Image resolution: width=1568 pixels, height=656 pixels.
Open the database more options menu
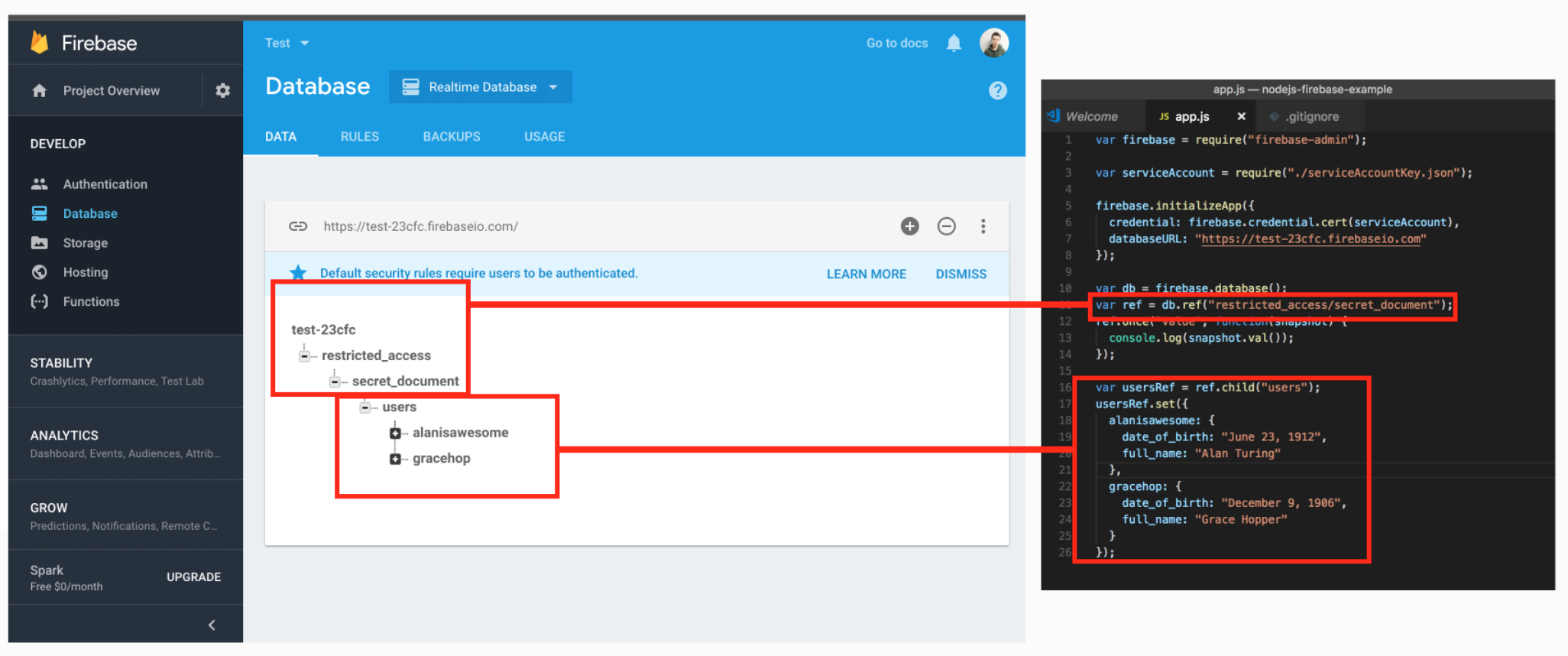pyautogui.click(x=983, y=226)
